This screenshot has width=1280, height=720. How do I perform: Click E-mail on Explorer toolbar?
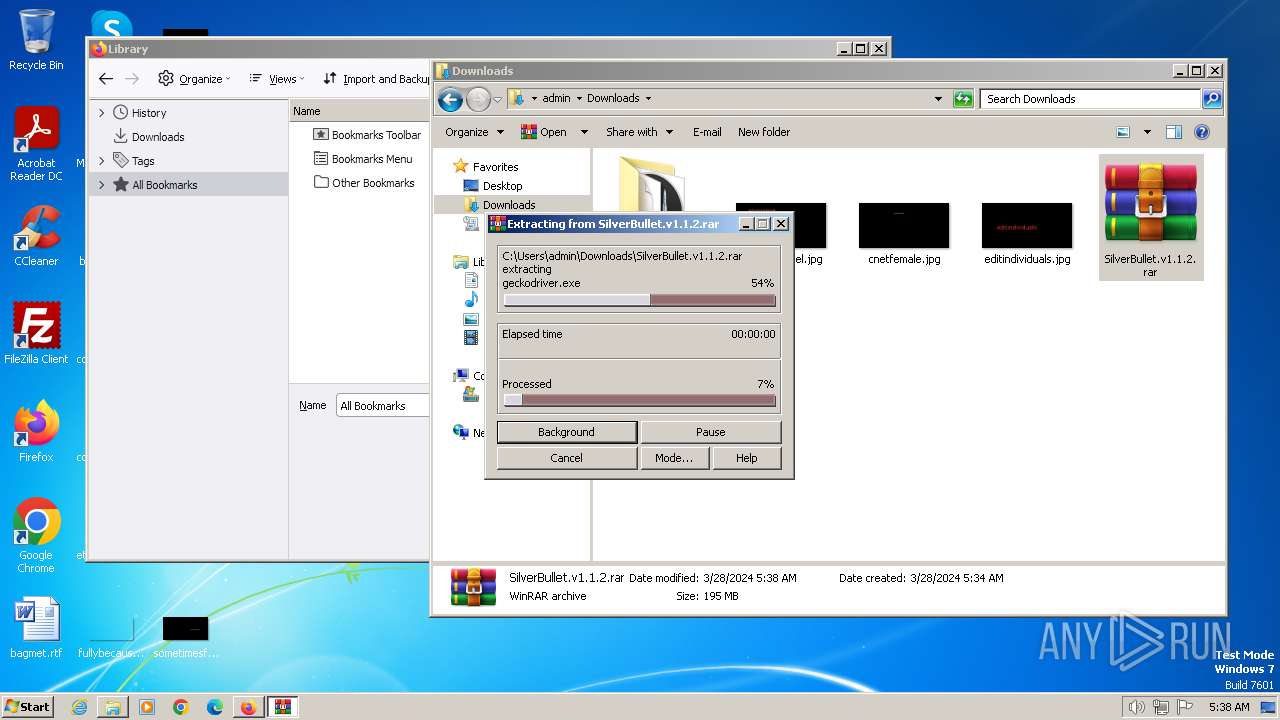click(707, 132)
